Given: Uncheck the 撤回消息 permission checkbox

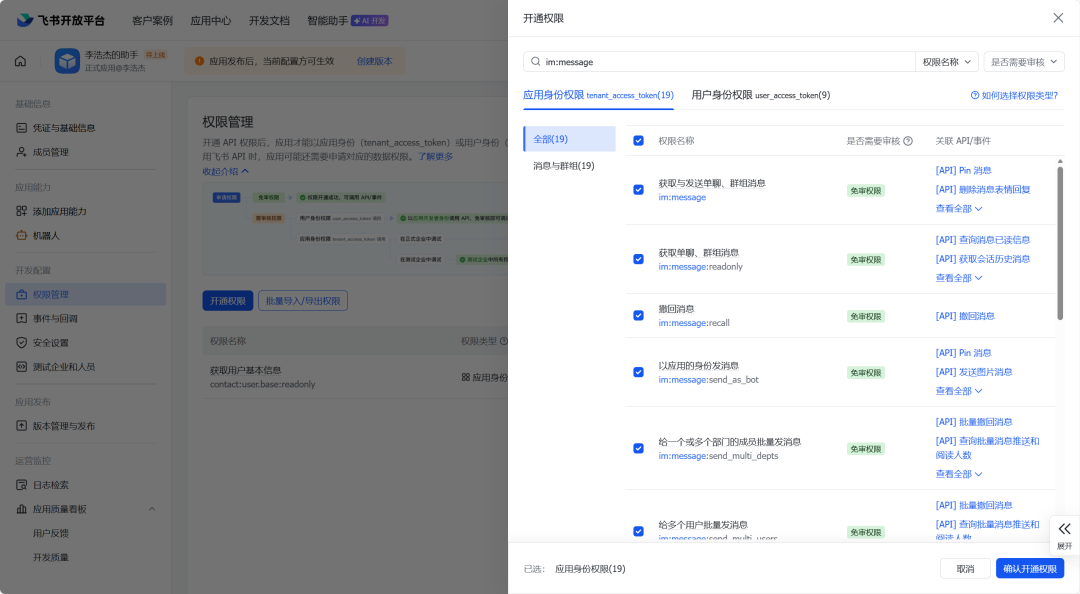Looking at the screenshot, I should pos(638,314).
